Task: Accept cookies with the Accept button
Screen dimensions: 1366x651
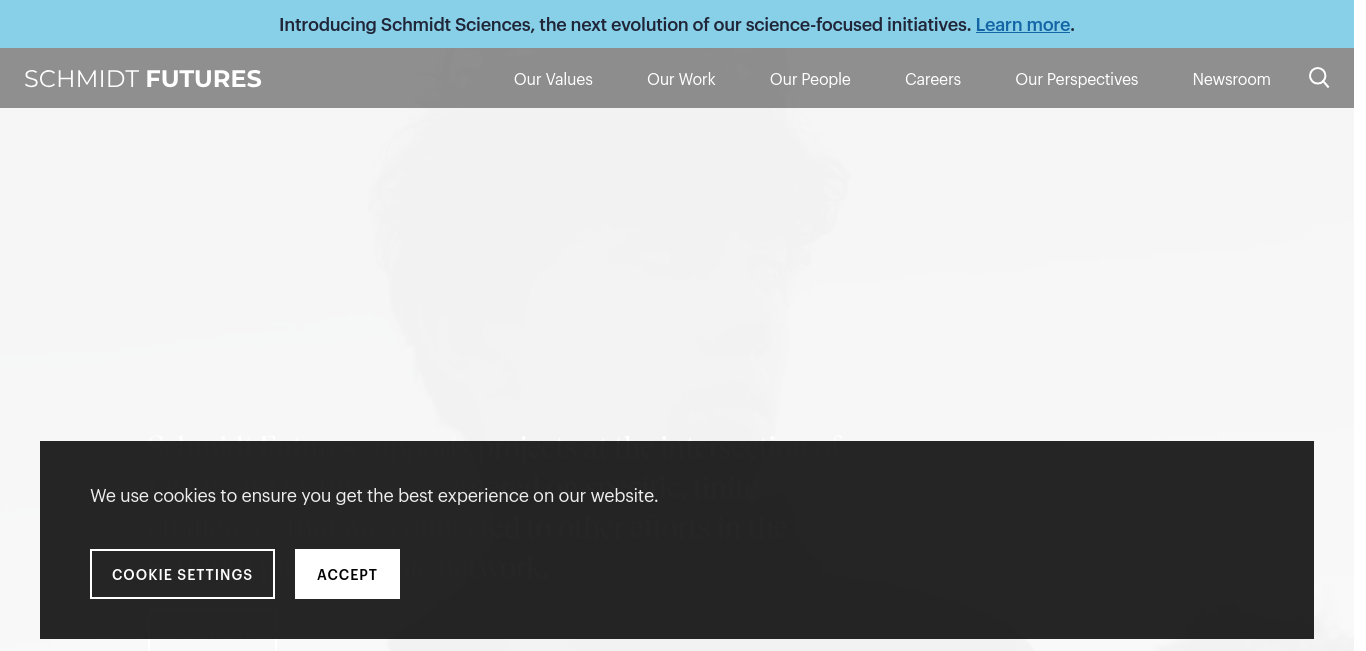Action: click(347, 574)
